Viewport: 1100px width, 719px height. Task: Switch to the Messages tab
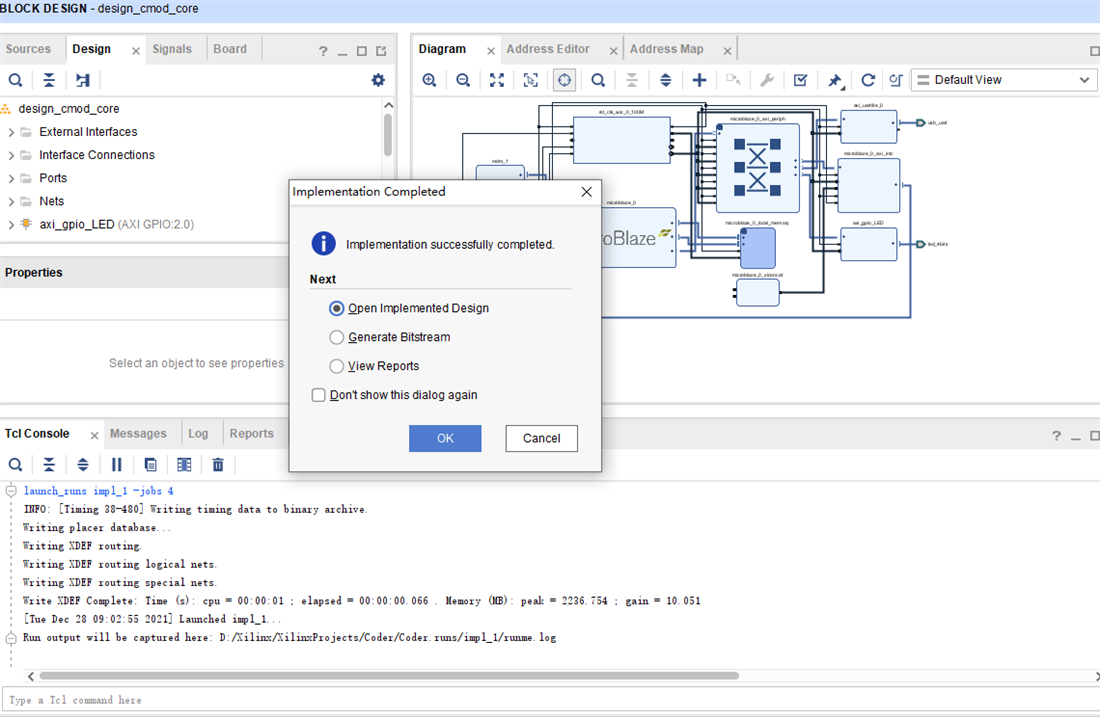(x=138, y=433)
